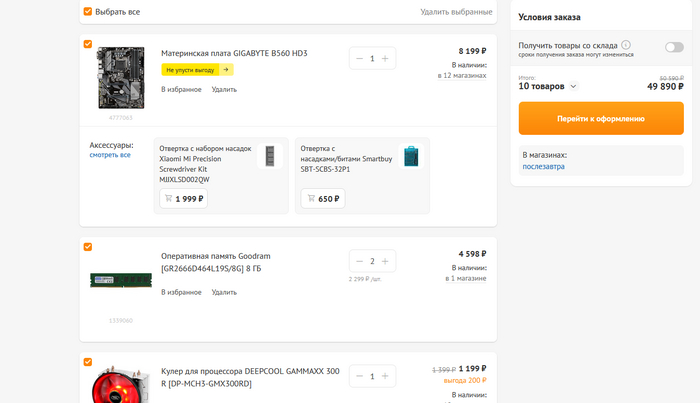Add Xiaomi screwdriver kit to cart for 1 999 ₽
The image size is (700, 403).
click(183, 198)
